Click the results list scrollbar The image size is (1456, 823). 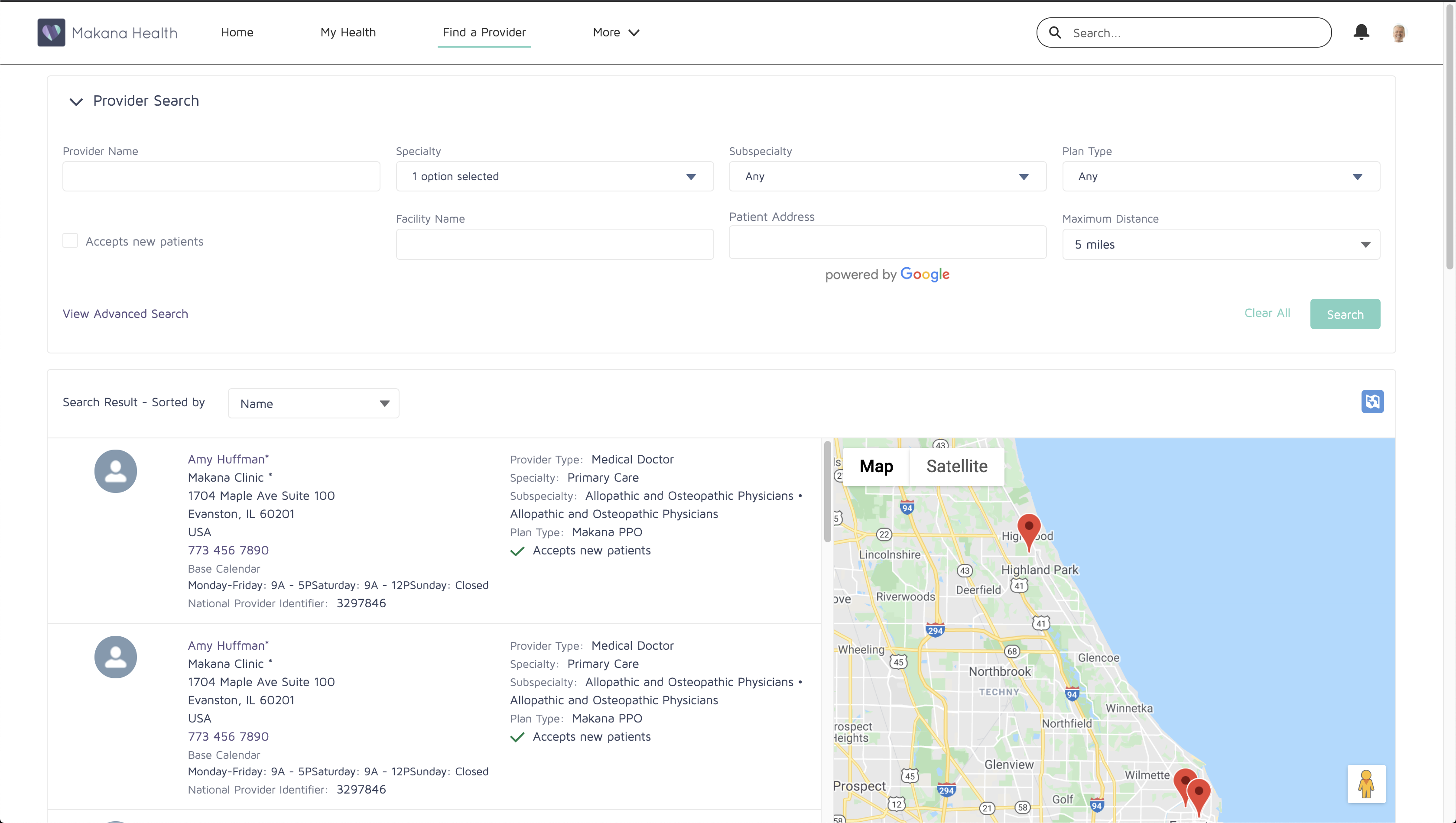(x=827, y=492)
